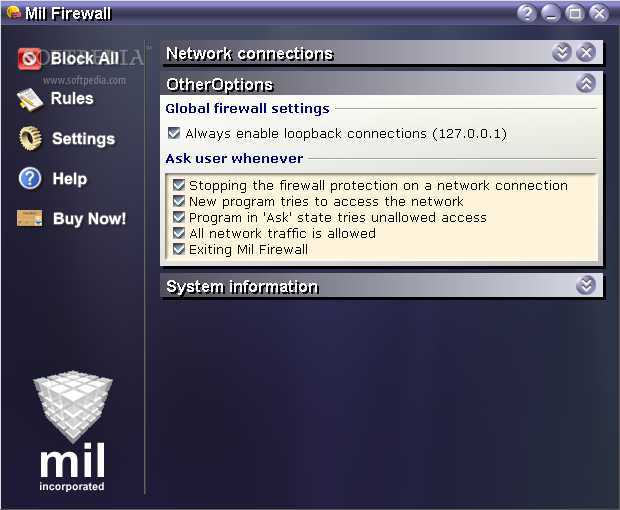
Task: Click the mil incorporated cube logo
Action: [x=73, y=406]
